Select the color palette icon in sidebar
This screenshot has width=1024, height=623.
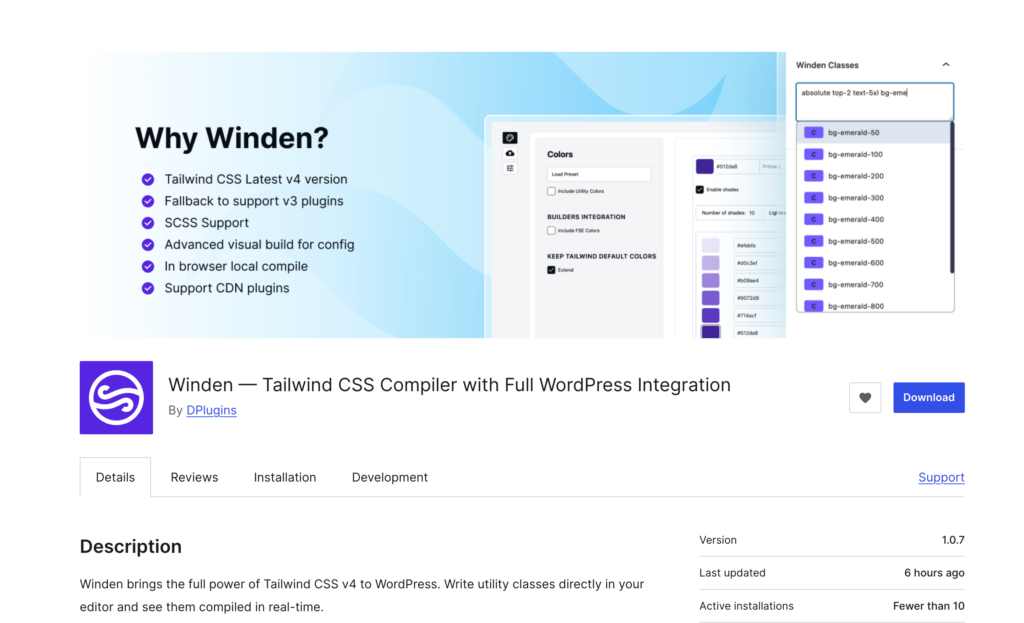(510, 138)
